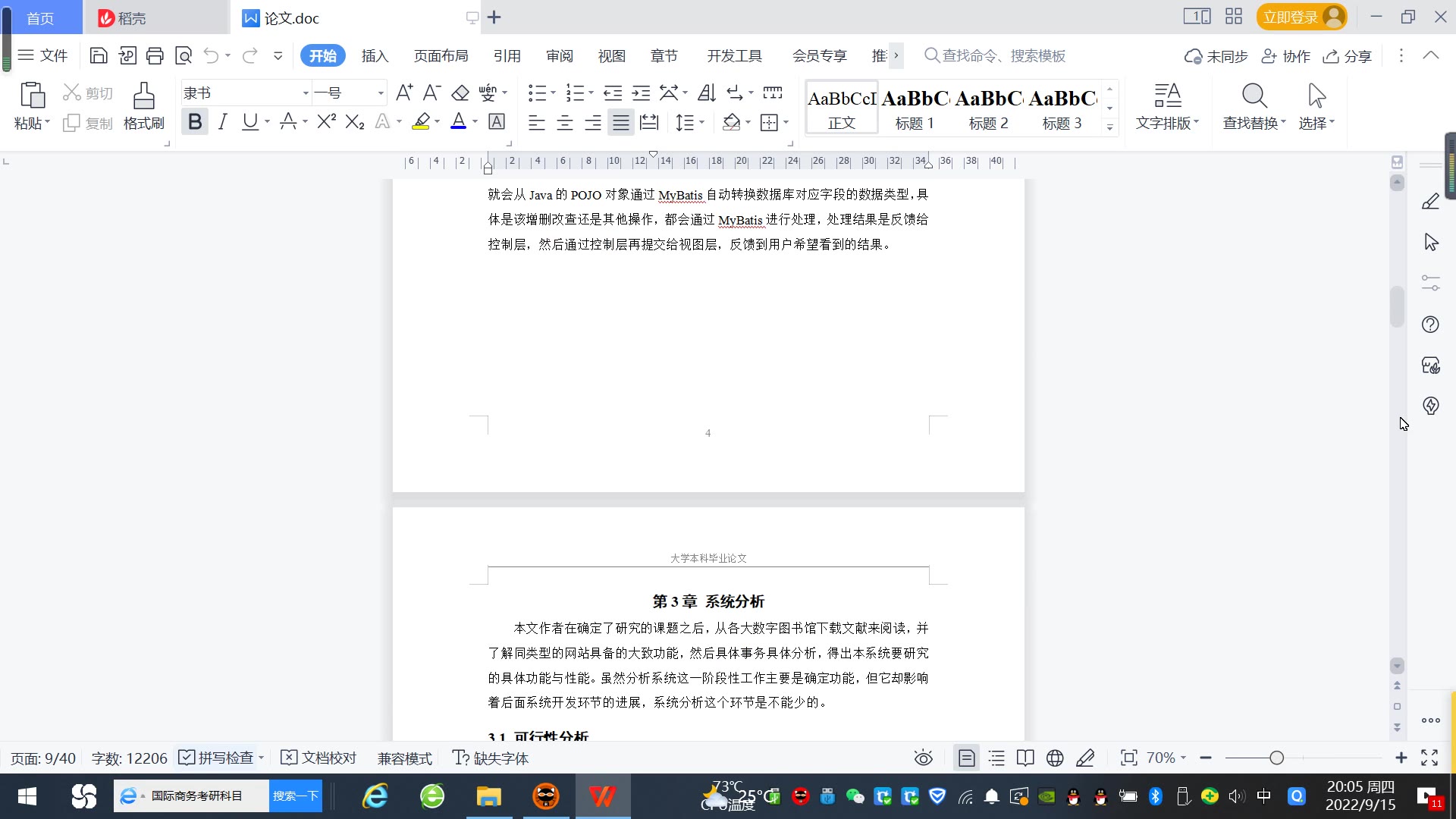Switch to the 插入 ribbon tab
1456x819 pixels.
pos(375,56)
